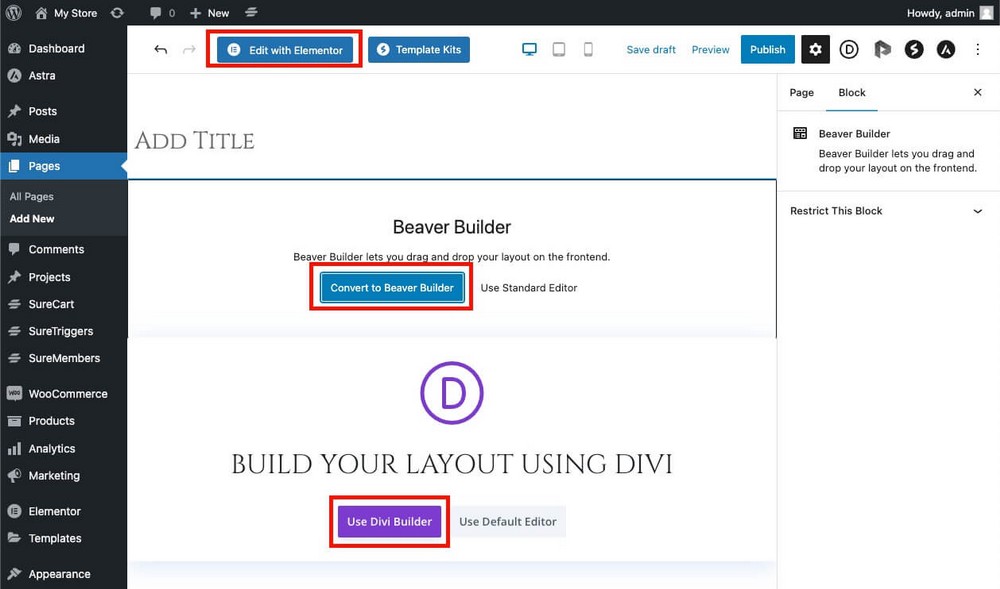
Task: Switch to the Block tab
Action: pyautogui.click(x=852, y=92)
